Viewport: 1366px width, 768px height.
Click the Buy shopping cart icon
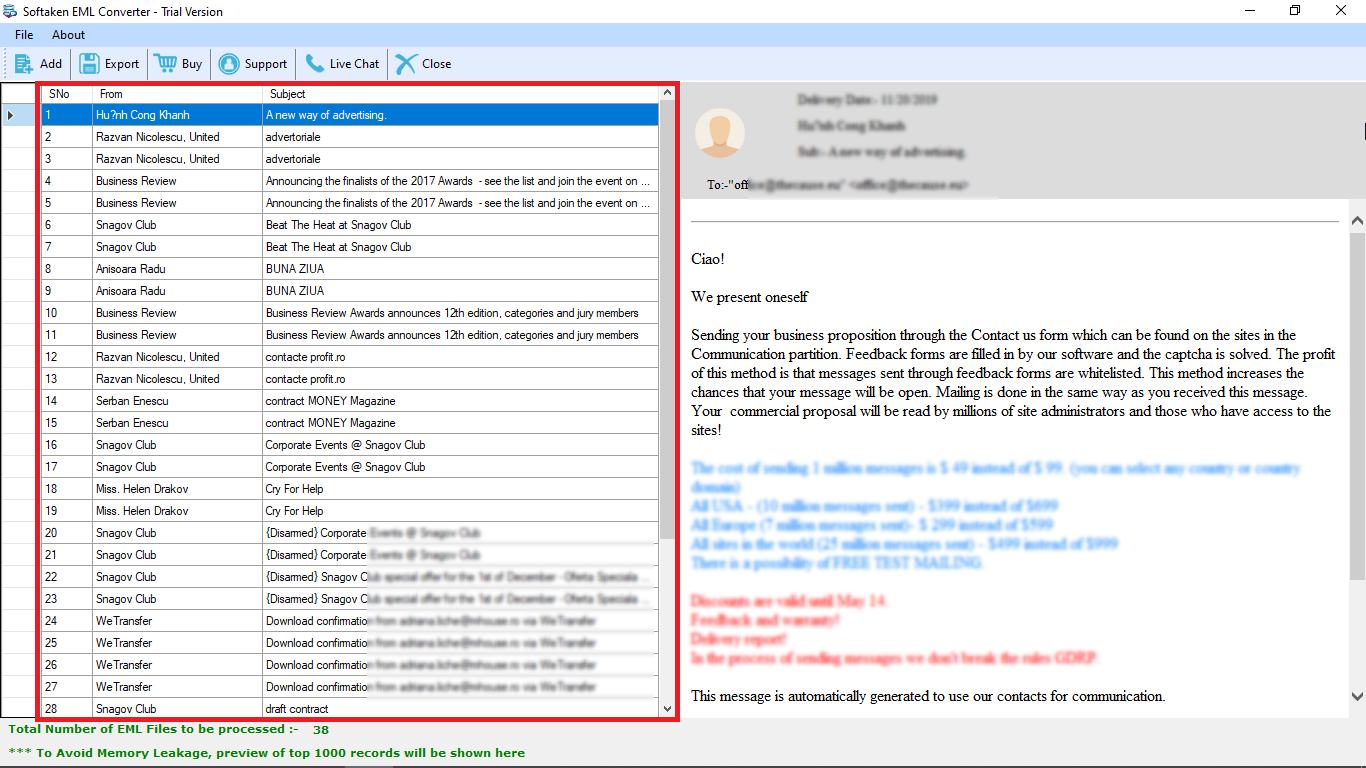(x=165, y=64)
